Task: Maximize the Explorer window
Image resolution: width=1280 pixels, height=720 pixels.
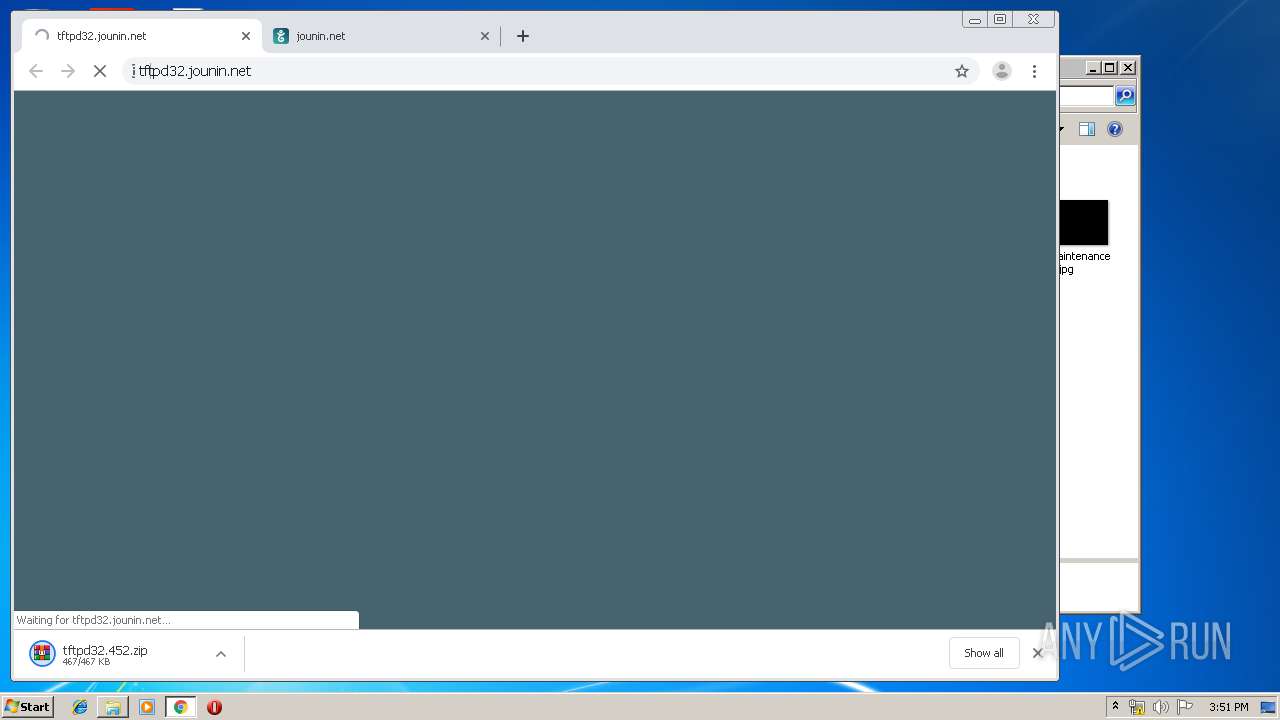Action: pos(1110,68)
